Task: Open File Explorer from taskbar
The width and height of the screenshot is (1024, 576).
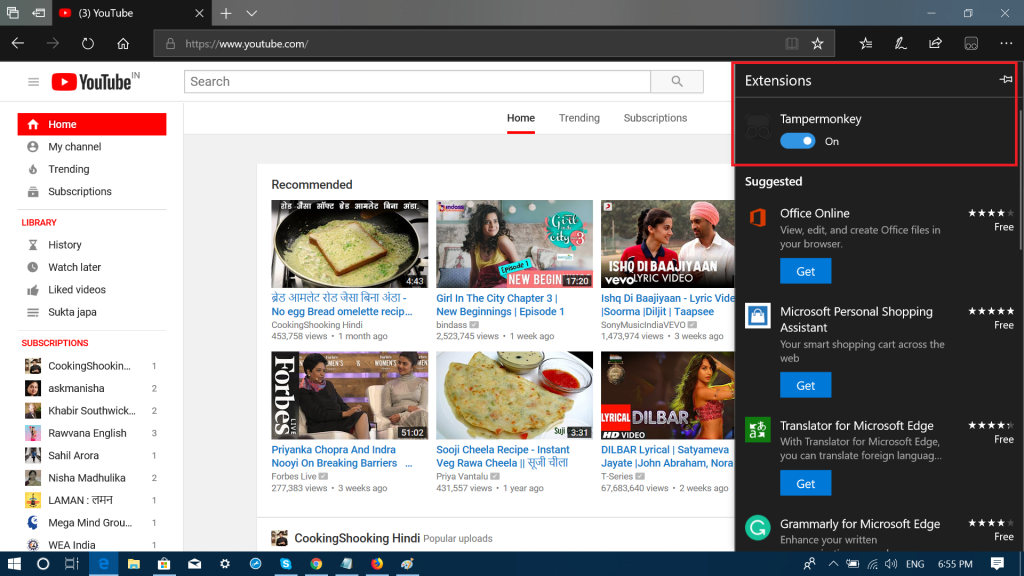Action: pyautogui.click(x=134, y=564)
